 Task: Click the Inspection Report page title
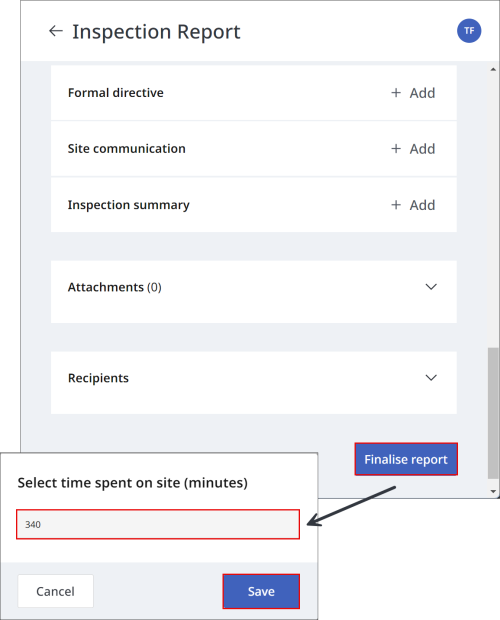point(156,32)
